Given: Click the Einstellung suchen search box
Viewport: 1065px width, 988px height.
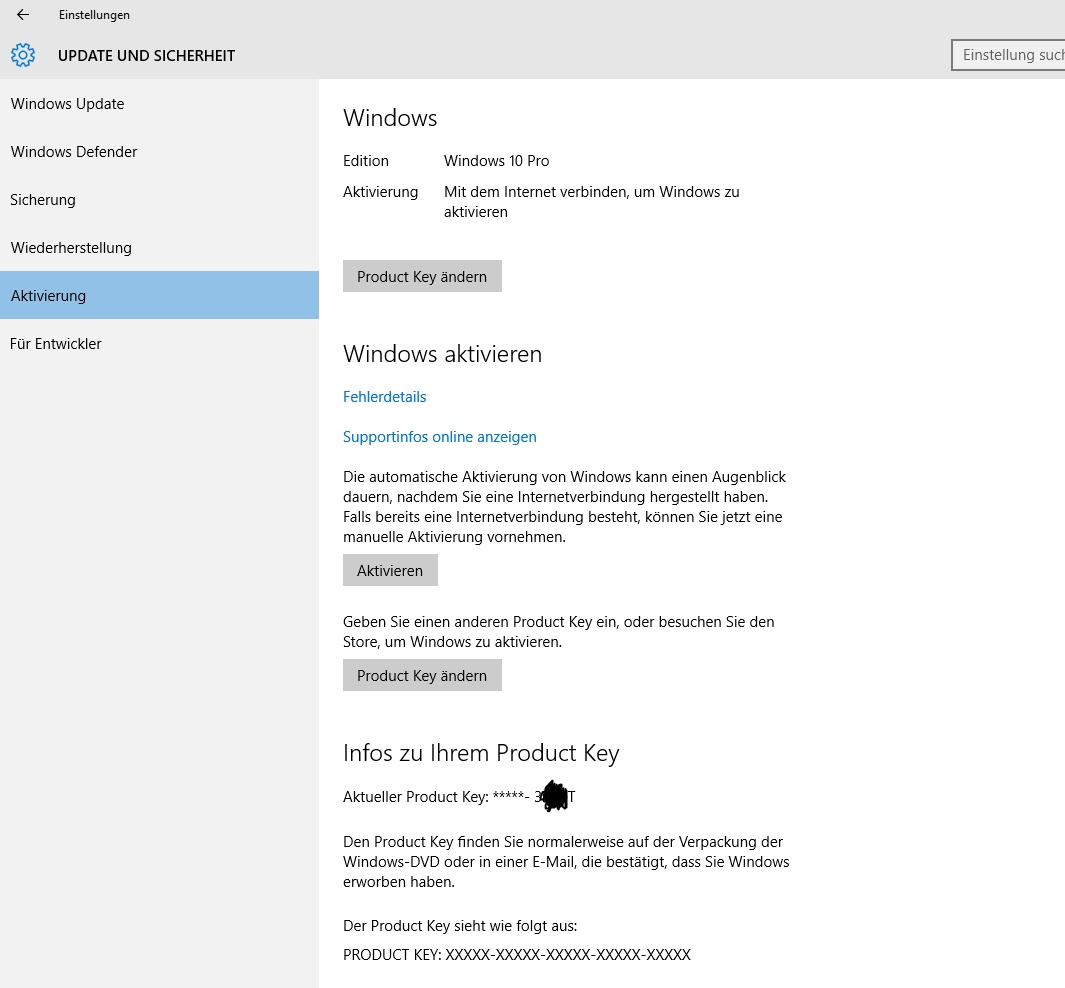Looking at the screenshot, I should [x=1010, y=54].
